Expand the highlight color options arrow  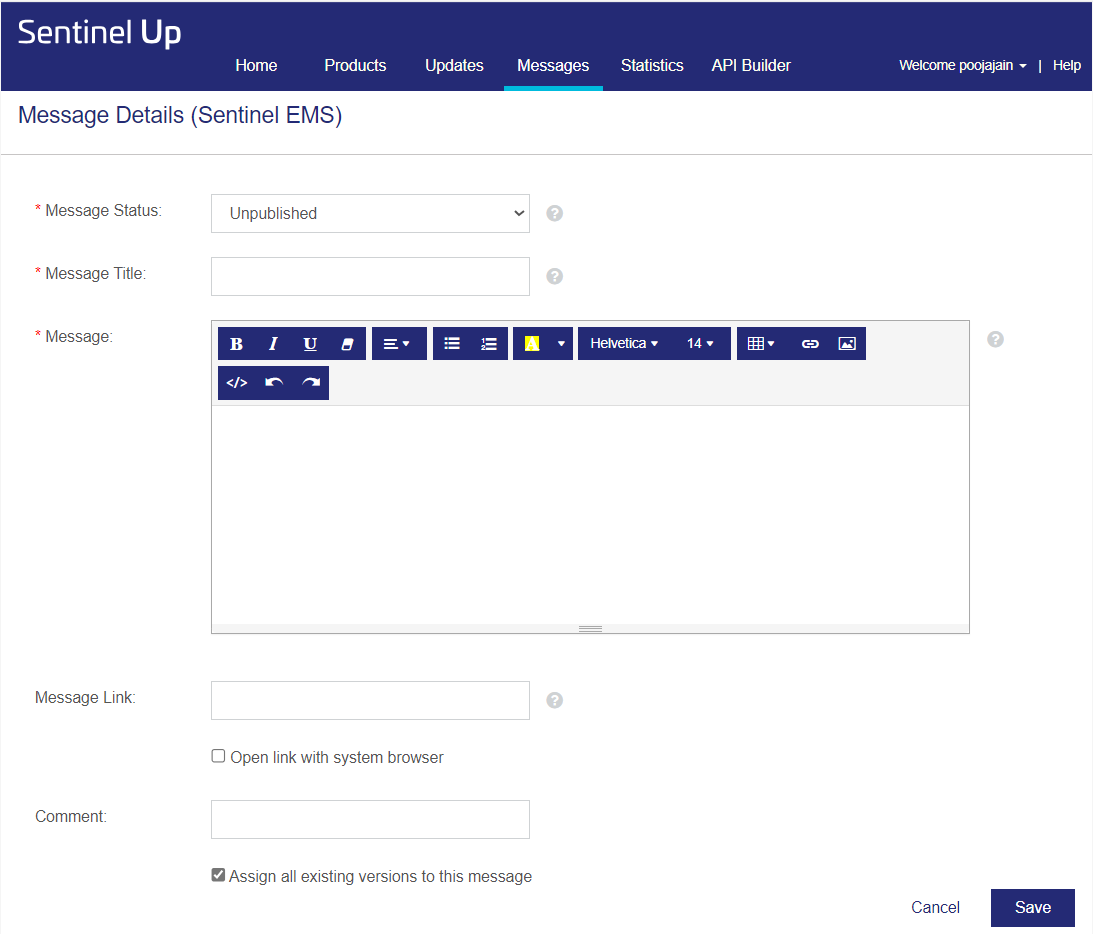[561, 344]
